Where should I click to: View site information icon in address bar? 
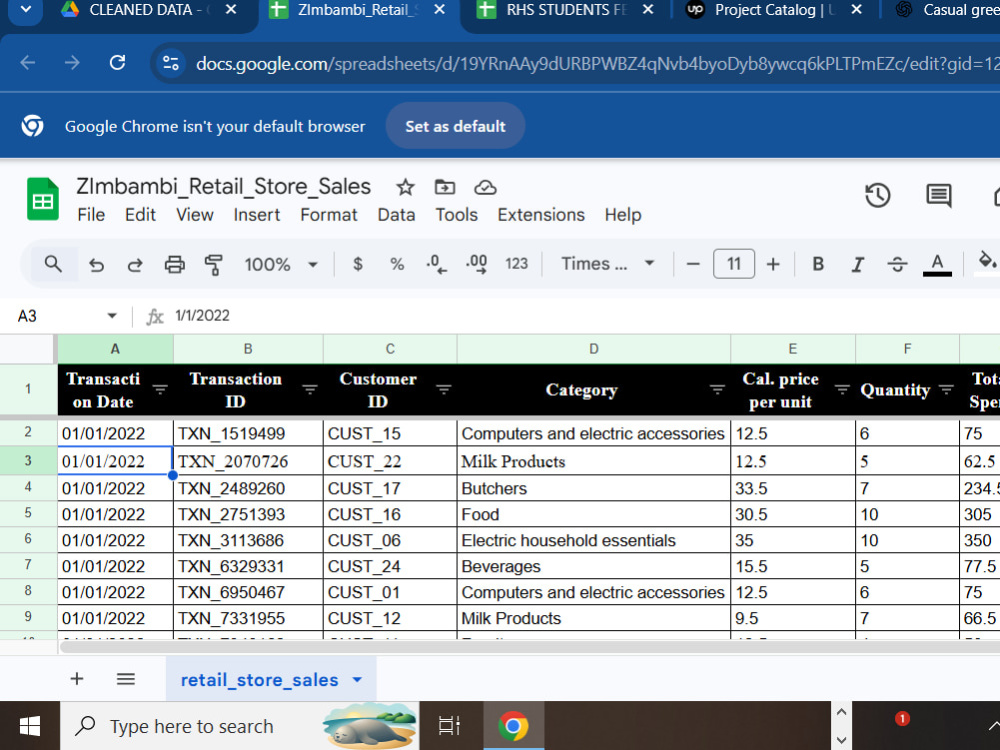pyautogui.click(x=171, y=63)
